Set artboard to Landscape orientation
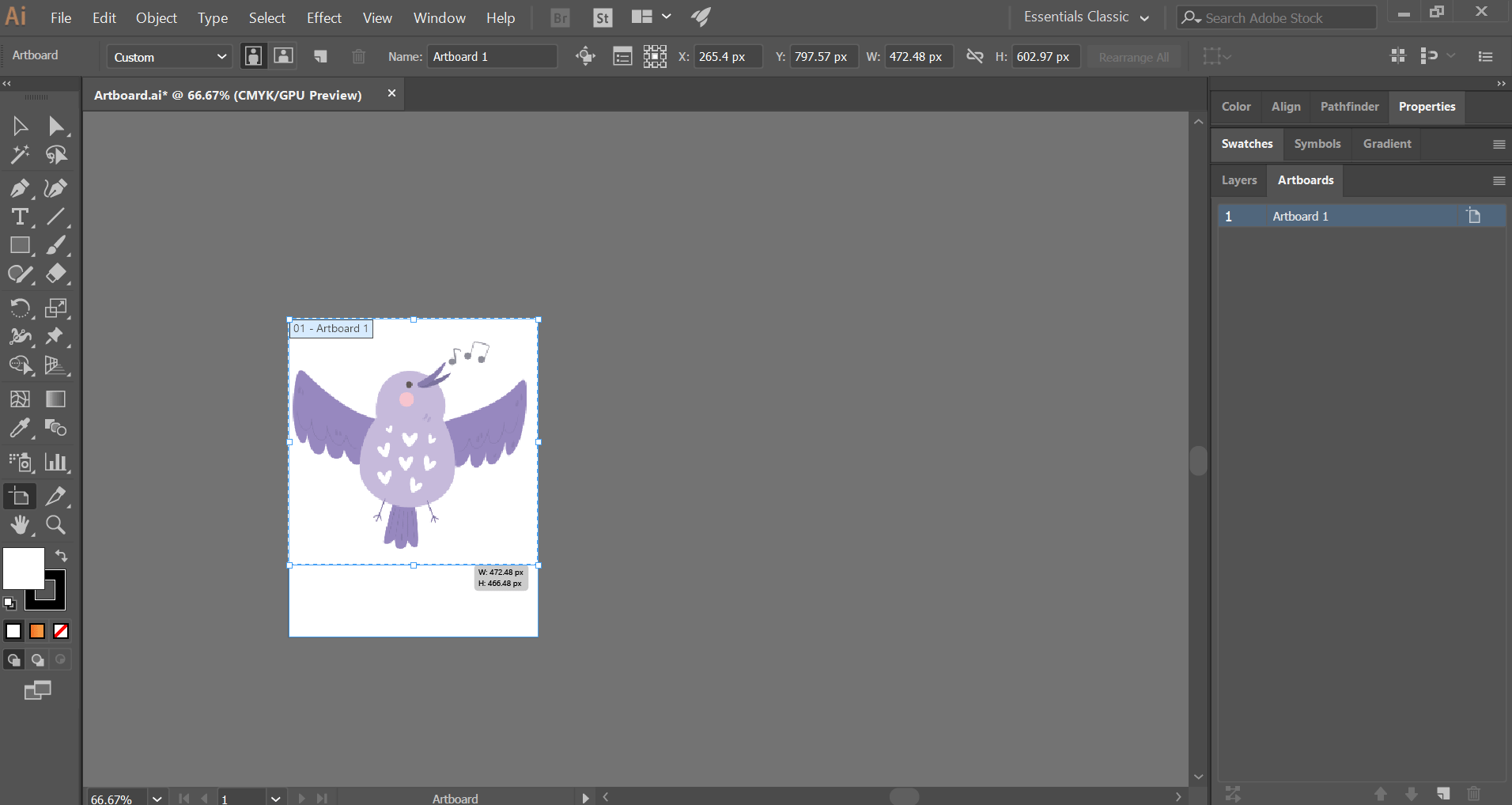This screenshot has width=1512, height=805. coord(283,56)
